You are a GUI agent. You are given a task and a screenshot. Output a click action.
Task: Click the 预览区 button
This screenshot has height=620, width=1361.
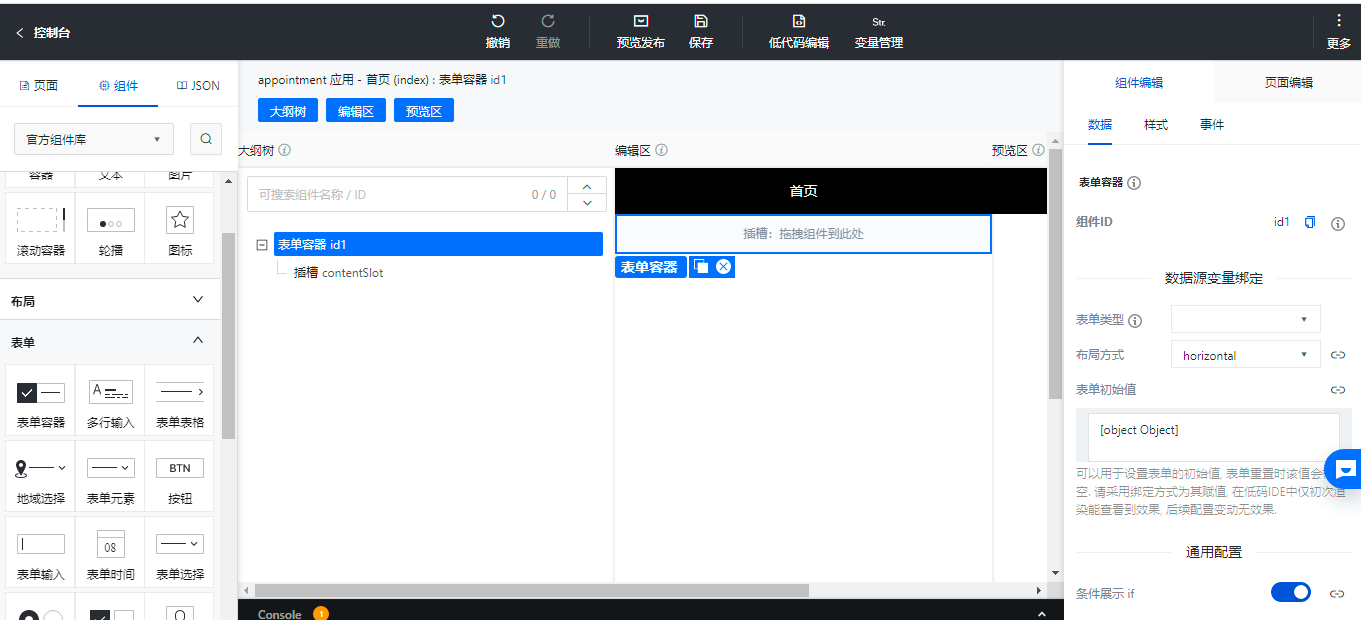424,111
